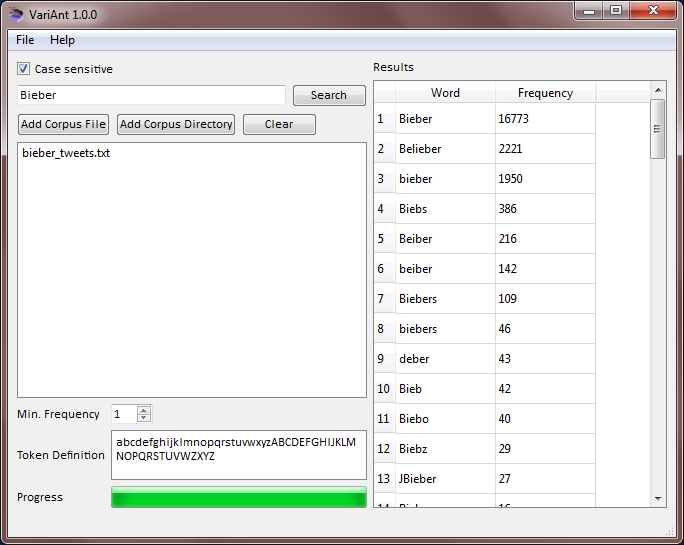
Task: Open the Help menu
Action: 62,40
